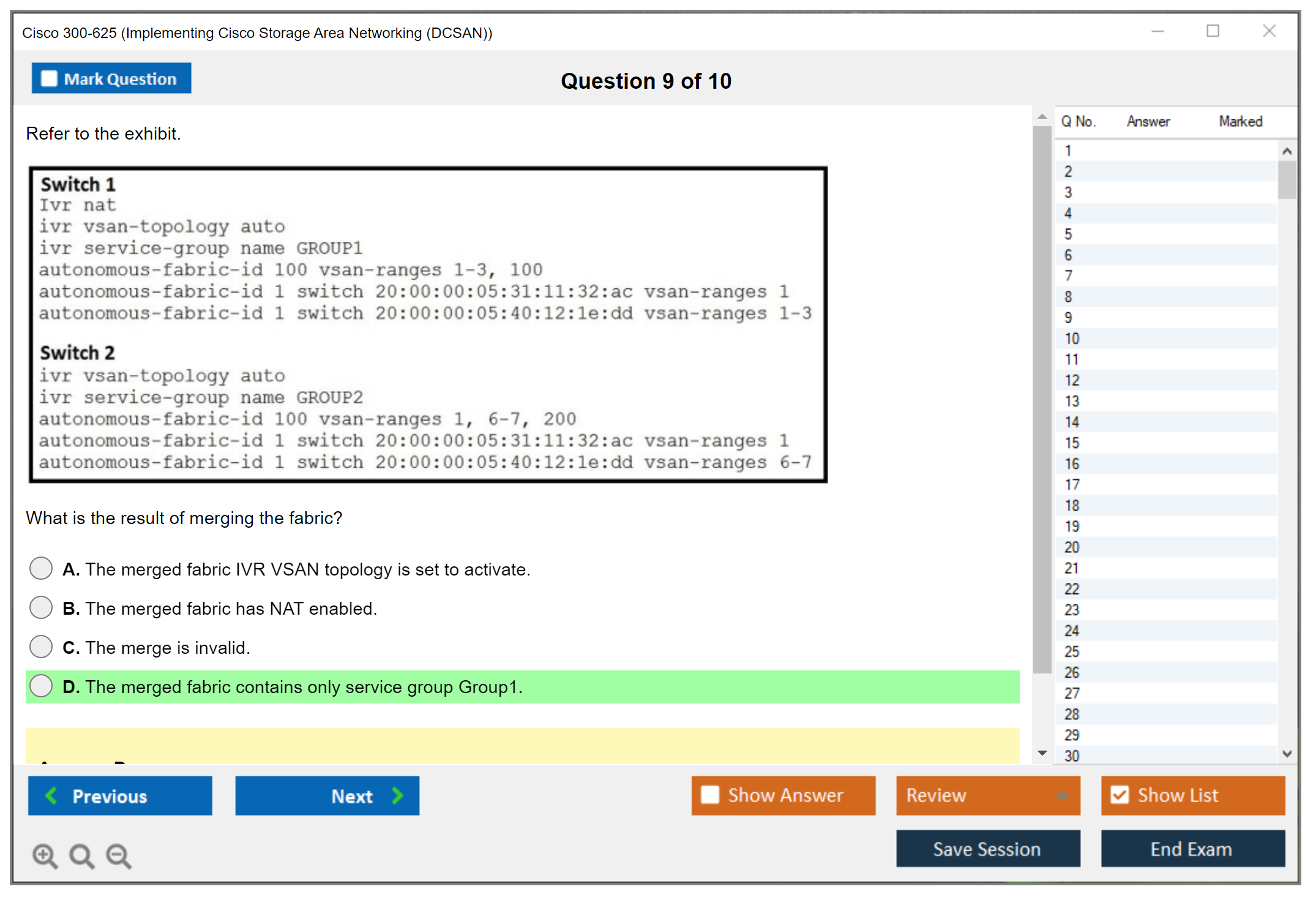Select answer option A radio button
1316x900 pixels.
(x=41, y=568)
